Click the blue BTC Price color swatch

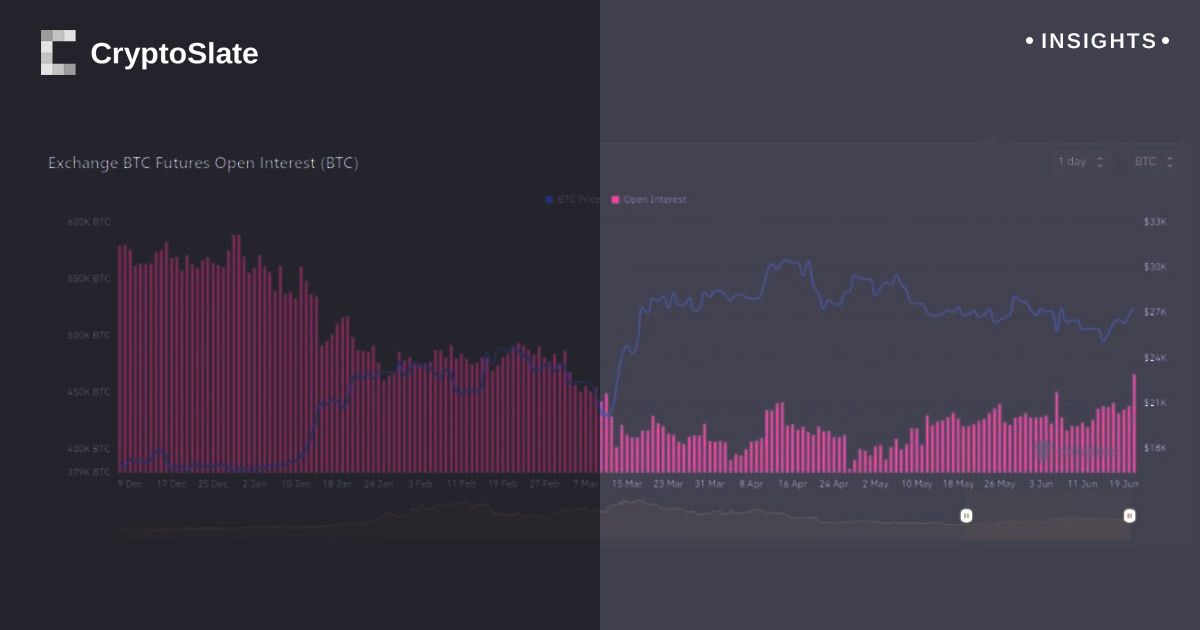coord(549,200)
